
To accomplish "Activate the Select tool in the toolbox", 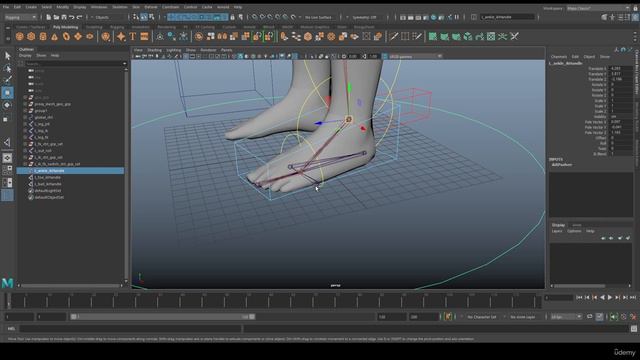I will [x=7, y=56].
